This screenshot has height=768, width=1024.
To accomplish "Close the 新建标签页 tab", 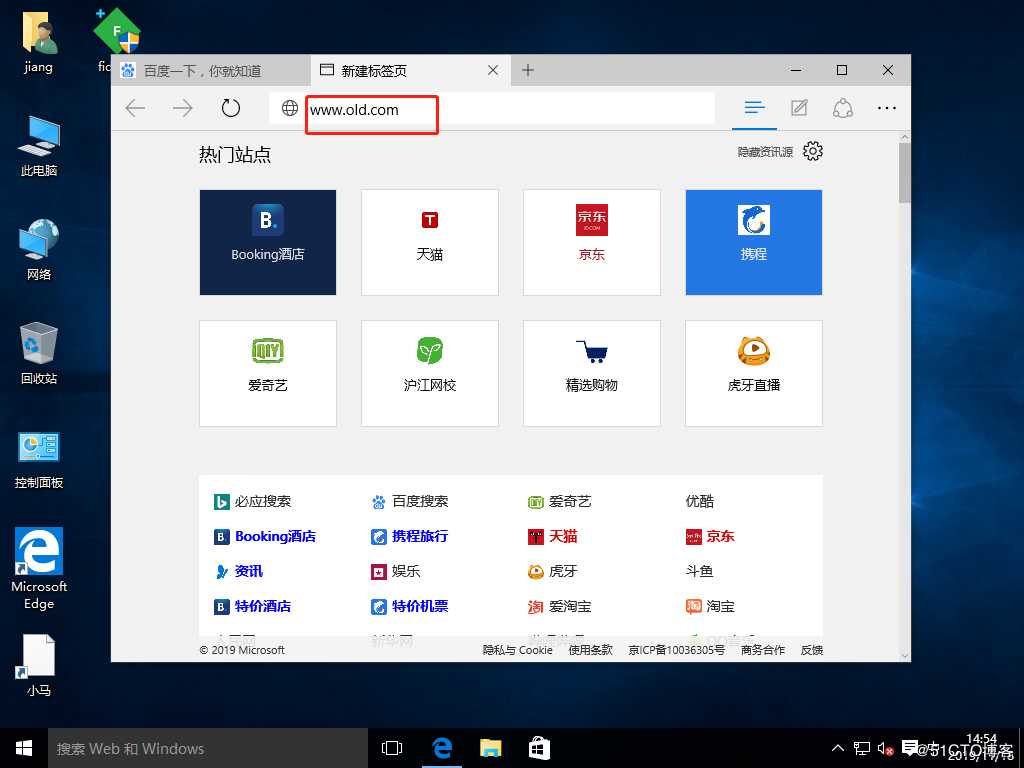I will coord(493,71).
